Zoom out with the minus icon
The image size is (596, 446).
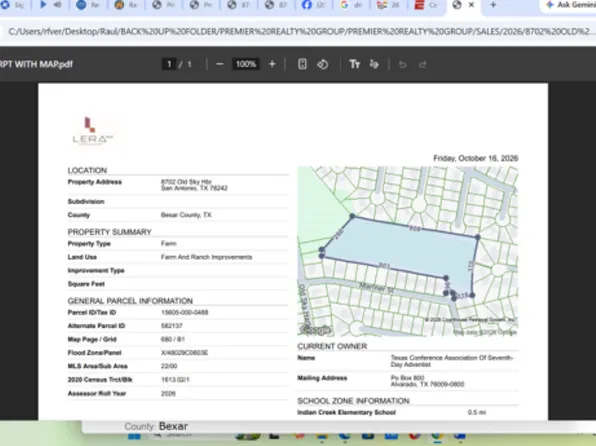(220, 64)
